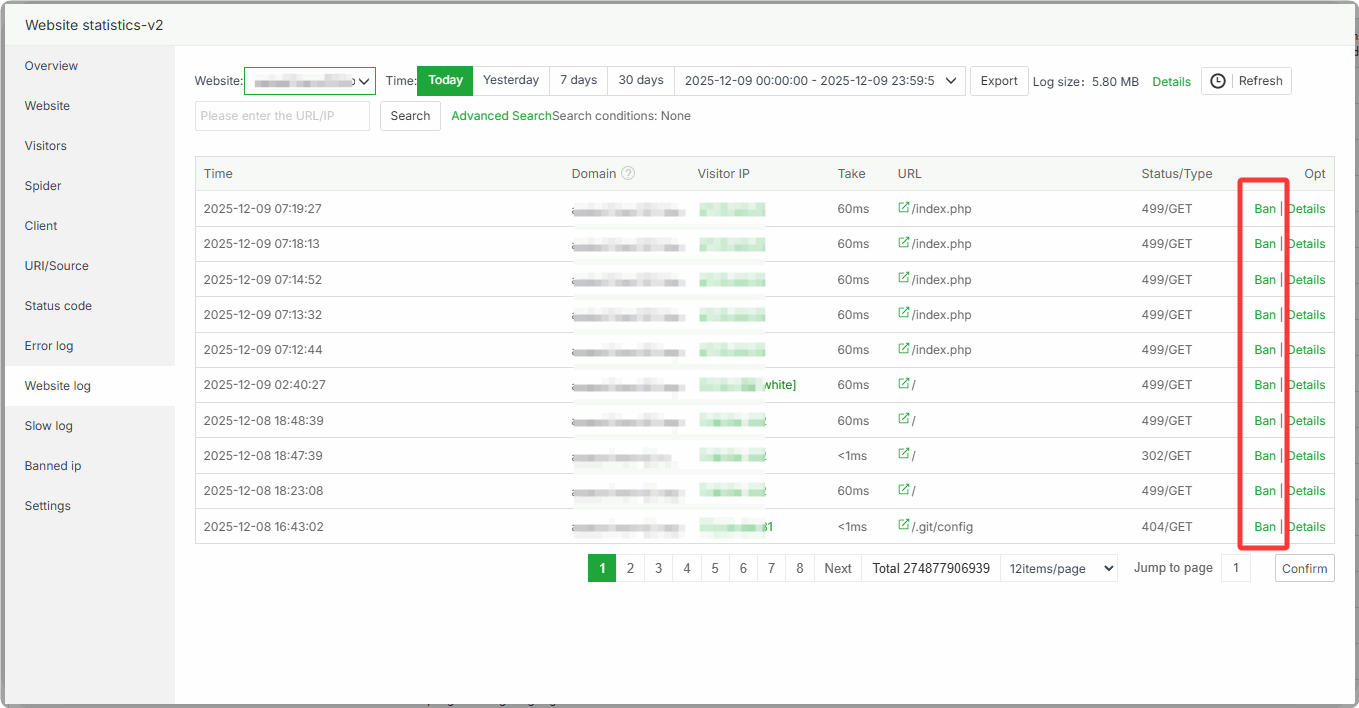The image size is (1359, 708).
Task: Open the Banned ip section
Action: (53, 466)
